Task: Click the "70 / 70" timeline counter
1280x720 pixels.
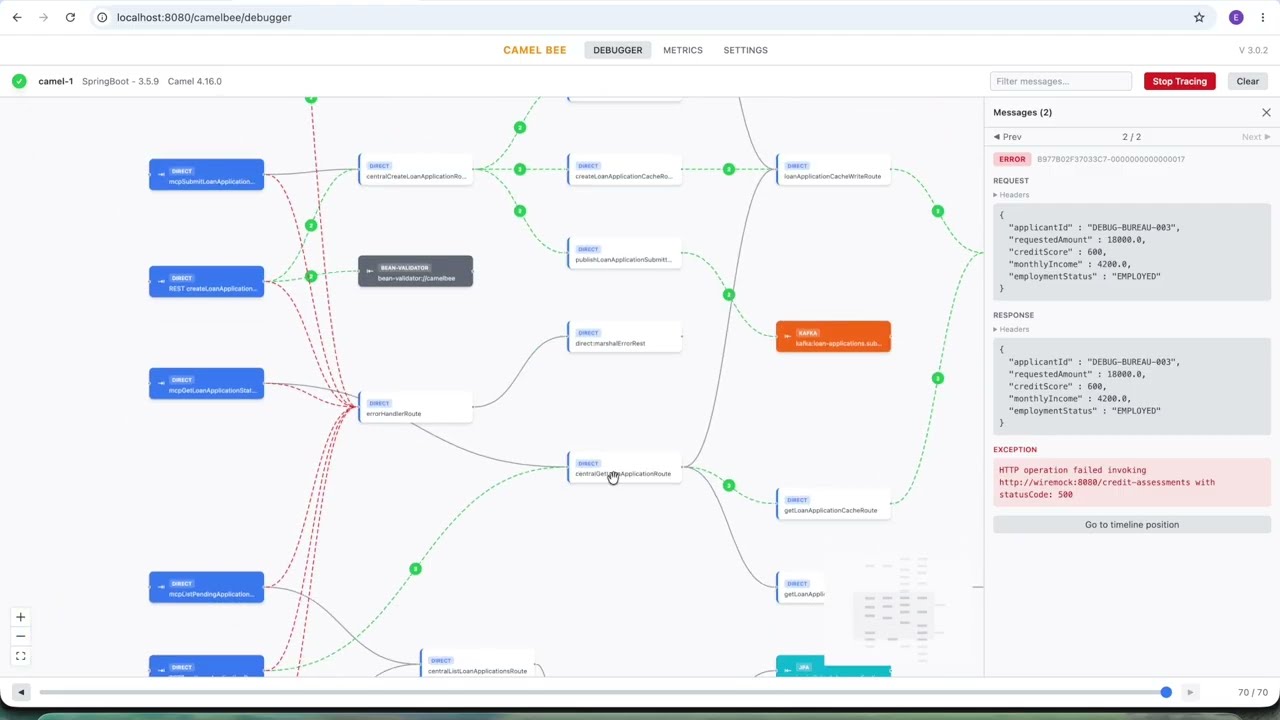Action: coord(1252,692)
